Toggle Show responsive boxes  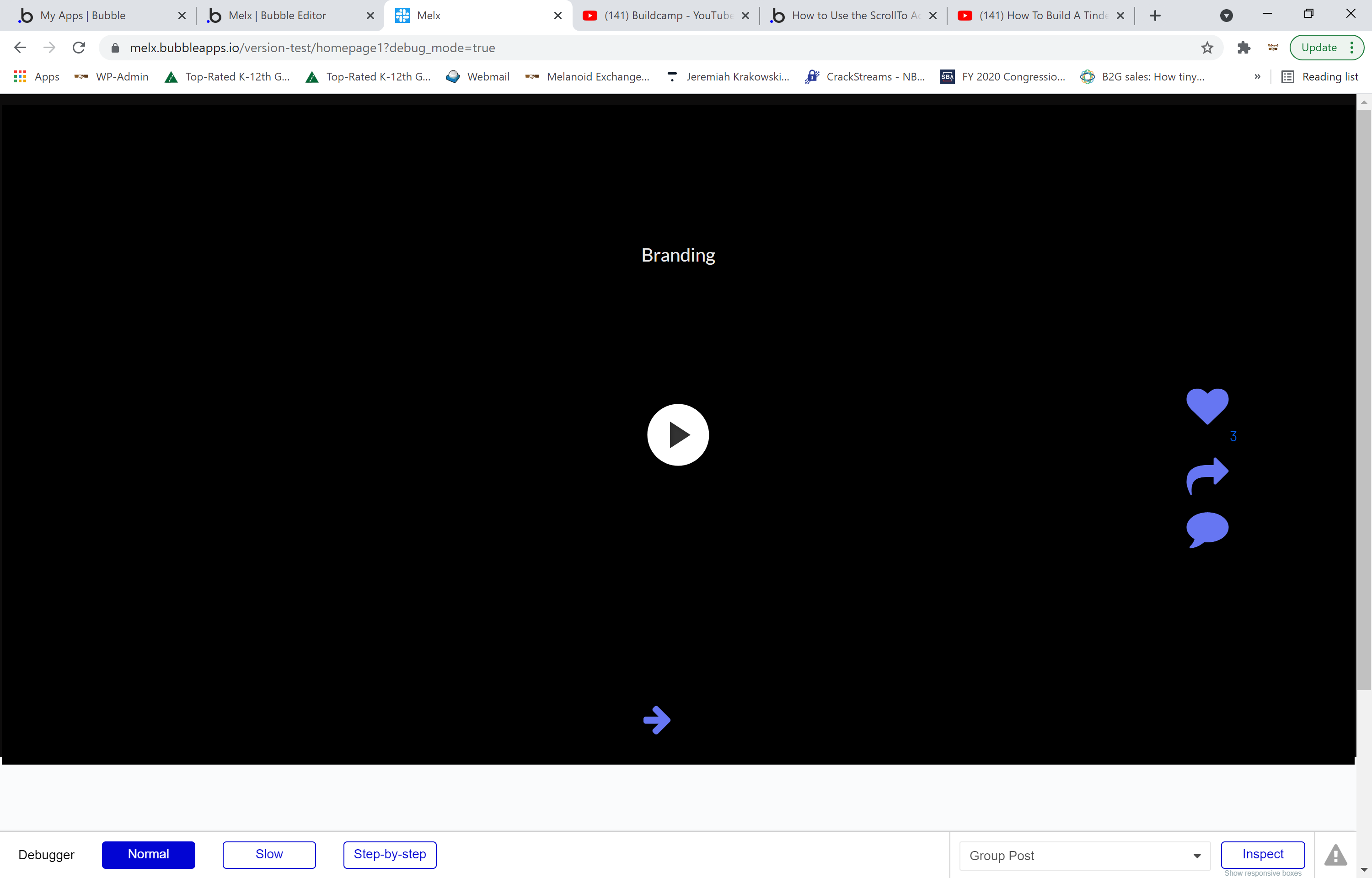click(1263, 873)
